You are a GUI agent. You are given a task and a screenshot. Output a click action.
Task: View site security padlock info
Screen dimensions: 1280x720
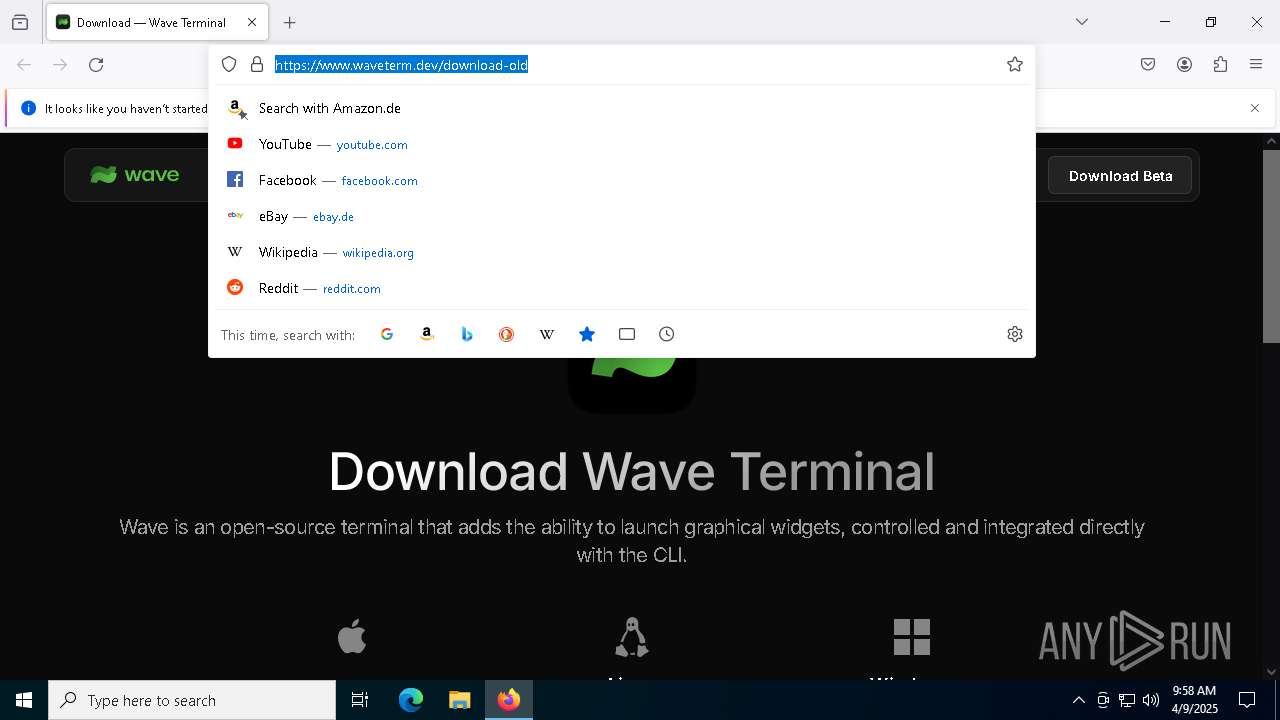257,64
